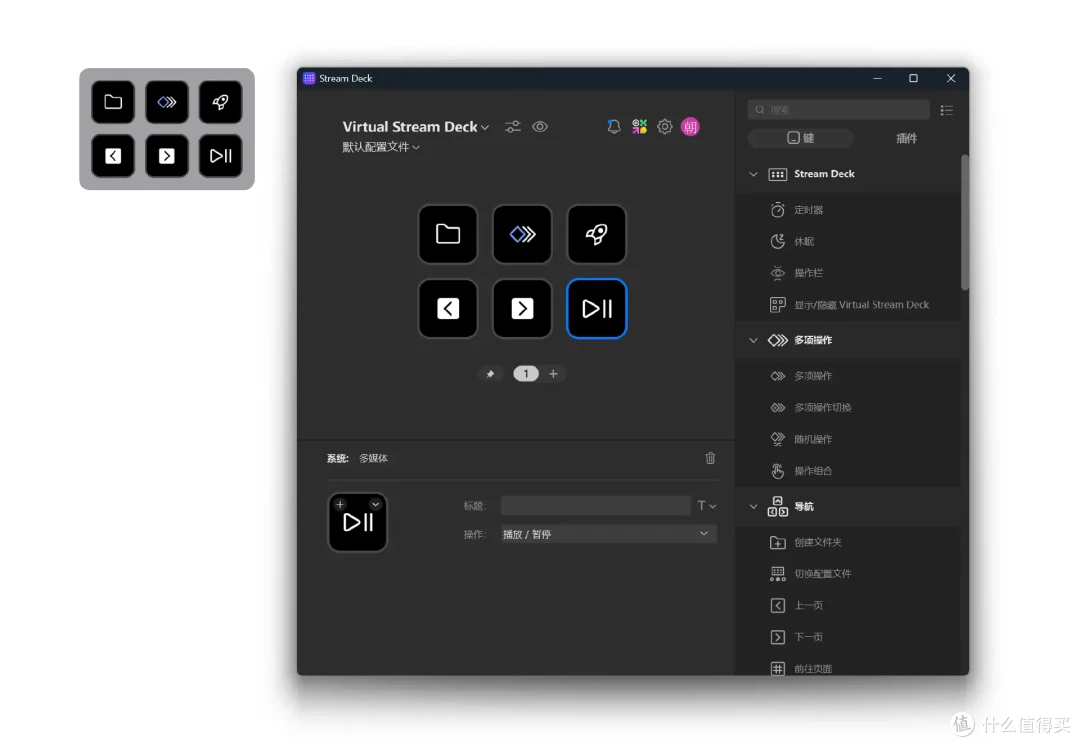Select the 显示/隐藏 Virtual Stream Deck action
This screenshot has width=1080, height=747.
click(x=849, y=305)
